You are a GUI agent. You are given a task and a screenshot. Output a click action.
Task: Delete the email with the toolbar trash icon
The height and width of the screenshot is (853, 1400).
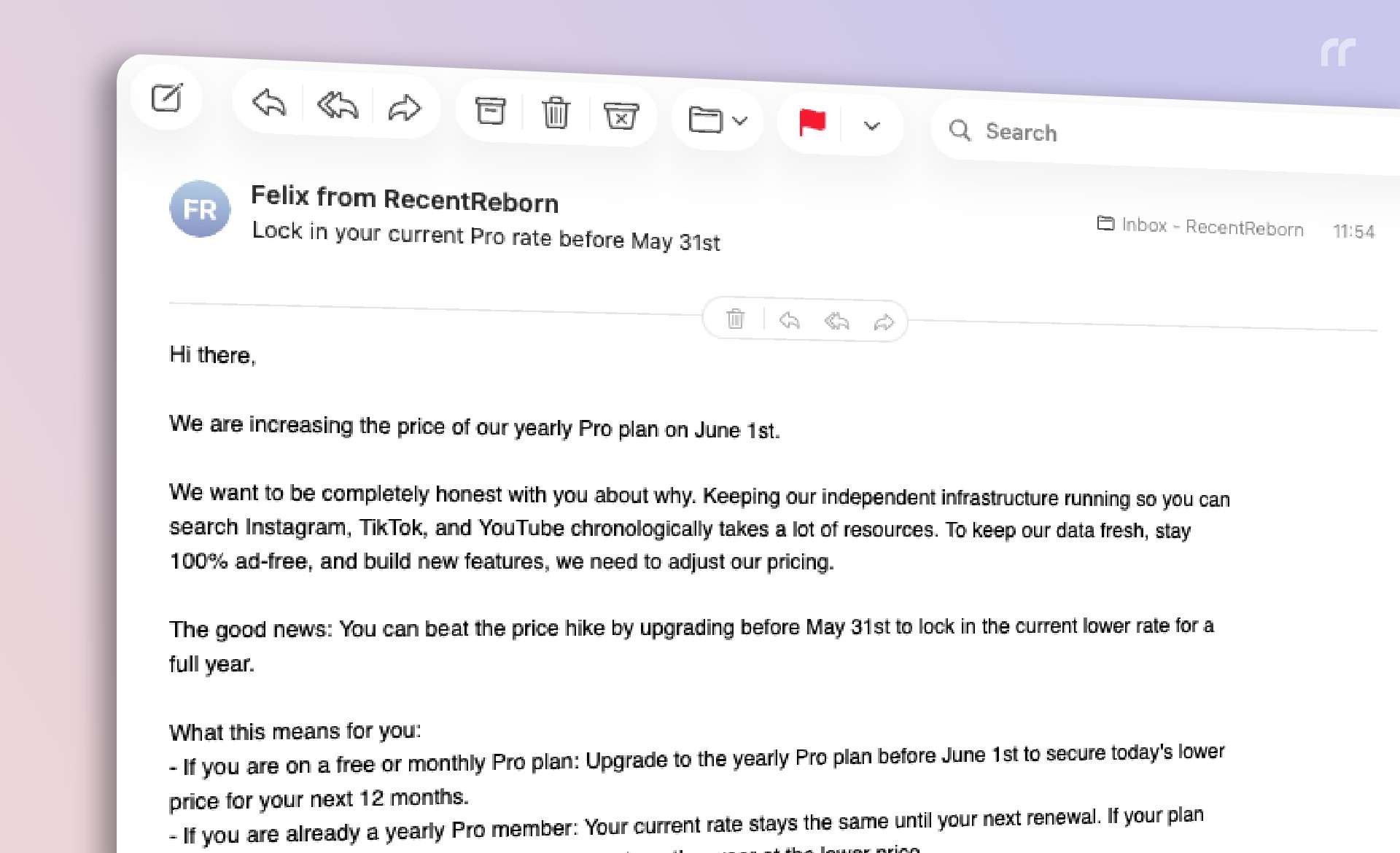pyautogui.click(x=556, y=113)
